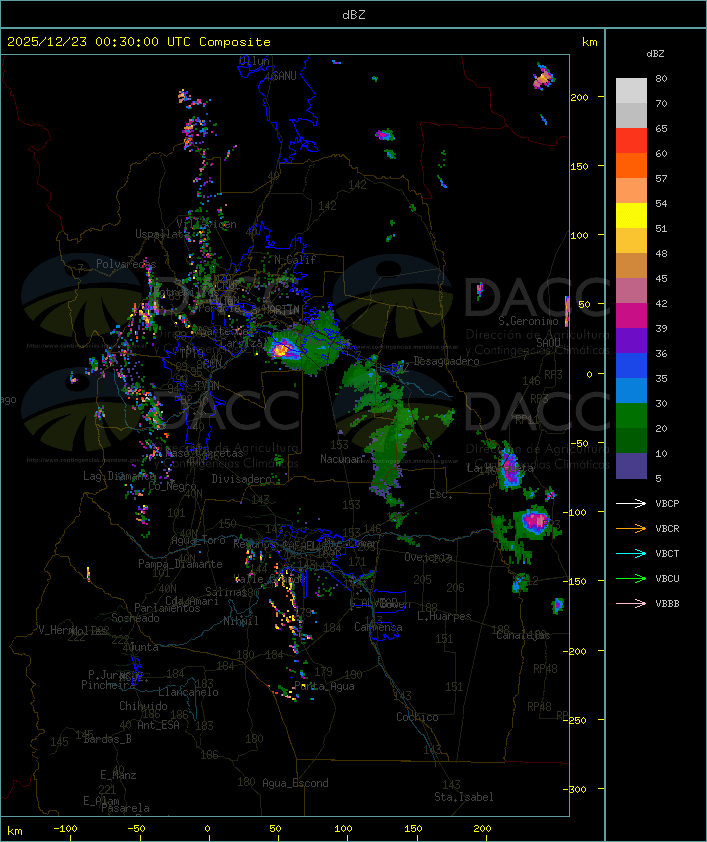The width and height of the screenshot is (707, 842).
Task: Click the L.Huarpes place label
Action: [x=444, y=616]
